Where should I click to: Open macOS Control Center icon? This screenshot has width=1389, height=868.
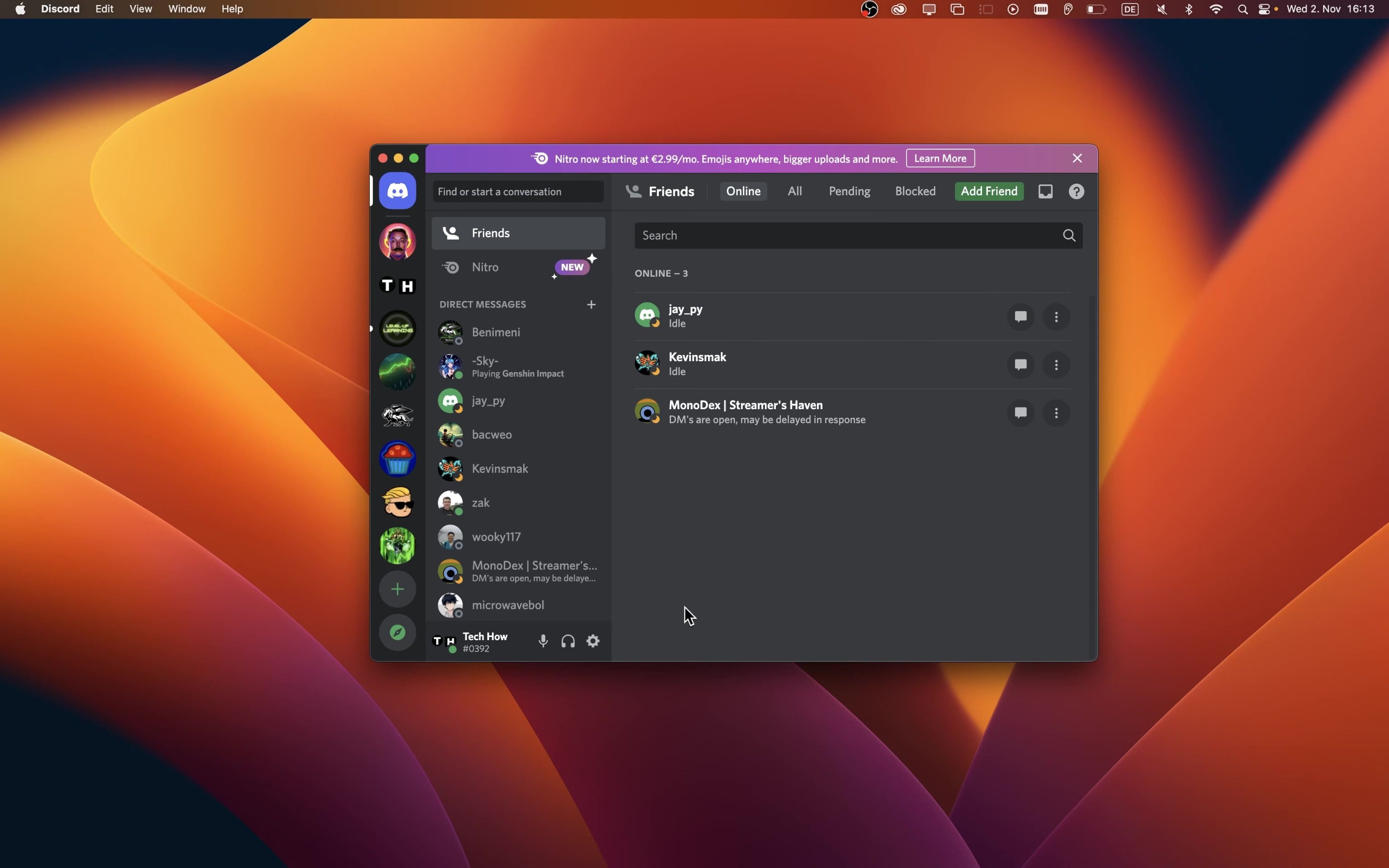coord(1265,9)
